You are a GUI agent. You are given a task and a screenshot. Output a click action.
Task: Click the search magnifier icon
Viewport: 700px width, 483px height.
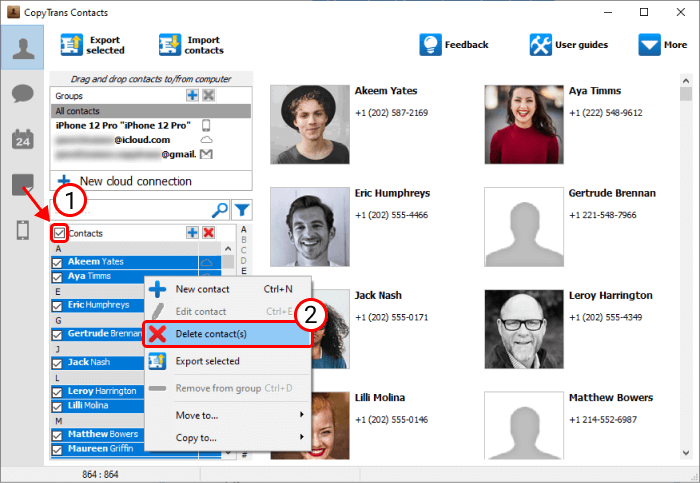(220, 210)
